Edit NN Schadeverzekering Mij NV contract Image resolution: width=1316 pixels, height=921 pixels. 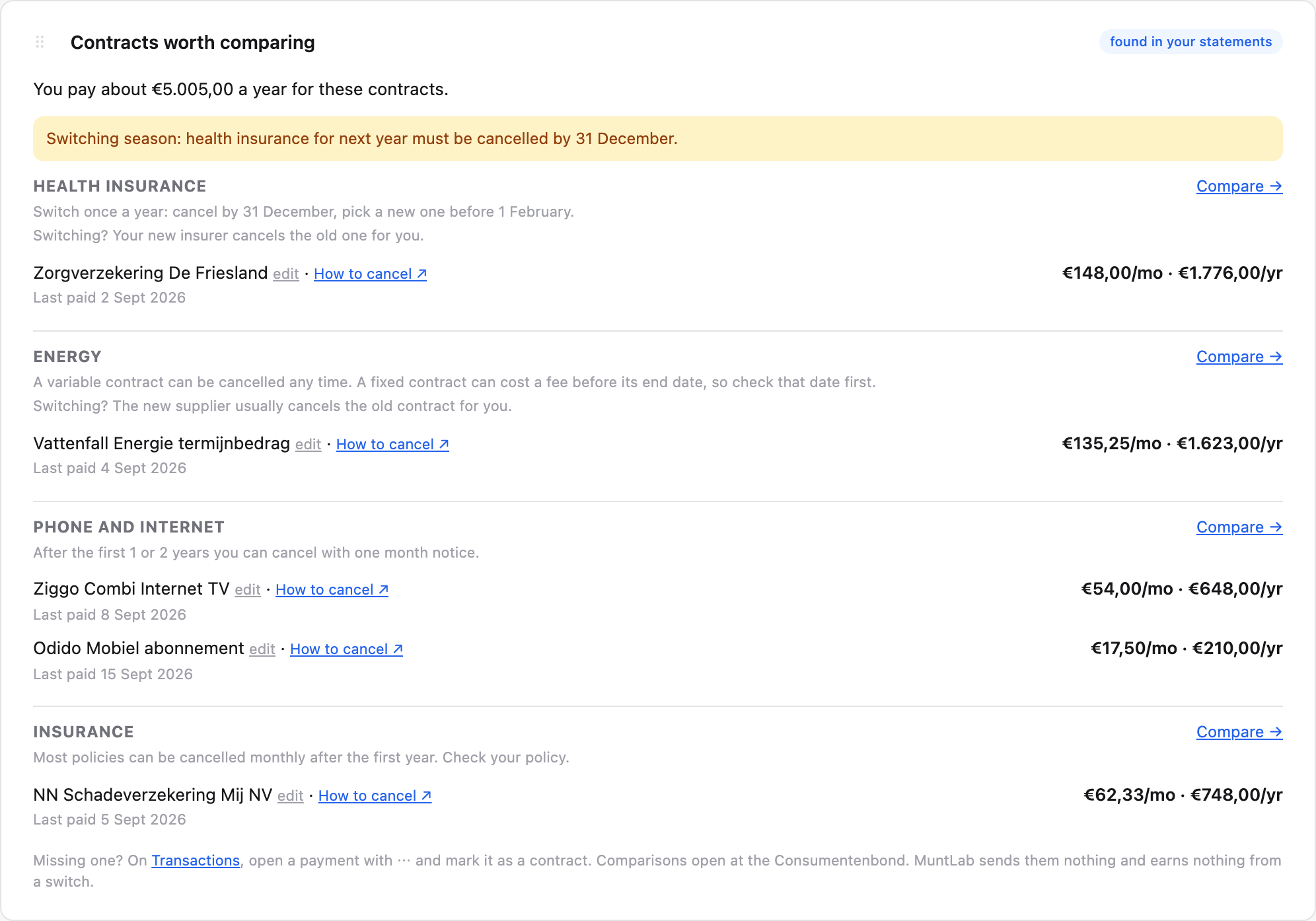[291, 796]
